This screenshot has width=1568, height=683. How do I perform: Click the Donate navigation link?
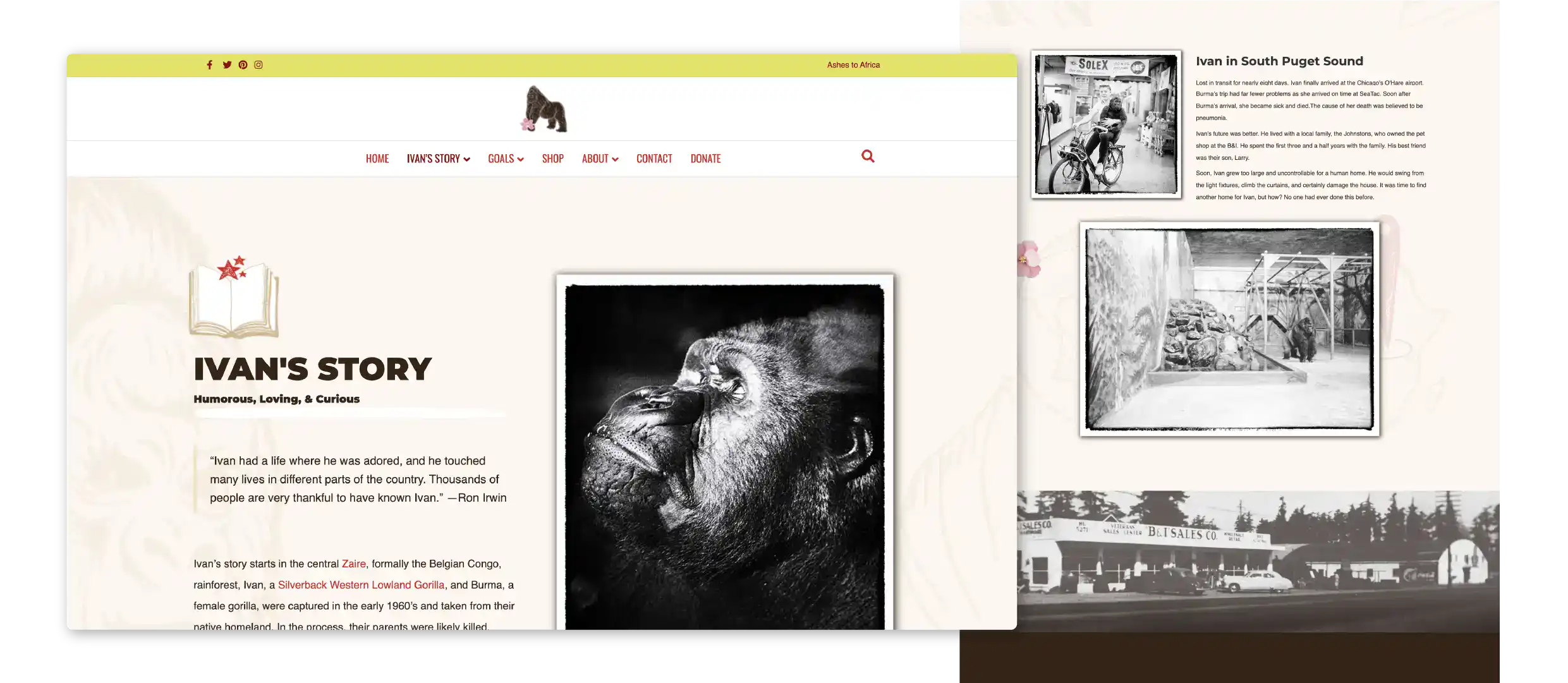coord(705,159)
